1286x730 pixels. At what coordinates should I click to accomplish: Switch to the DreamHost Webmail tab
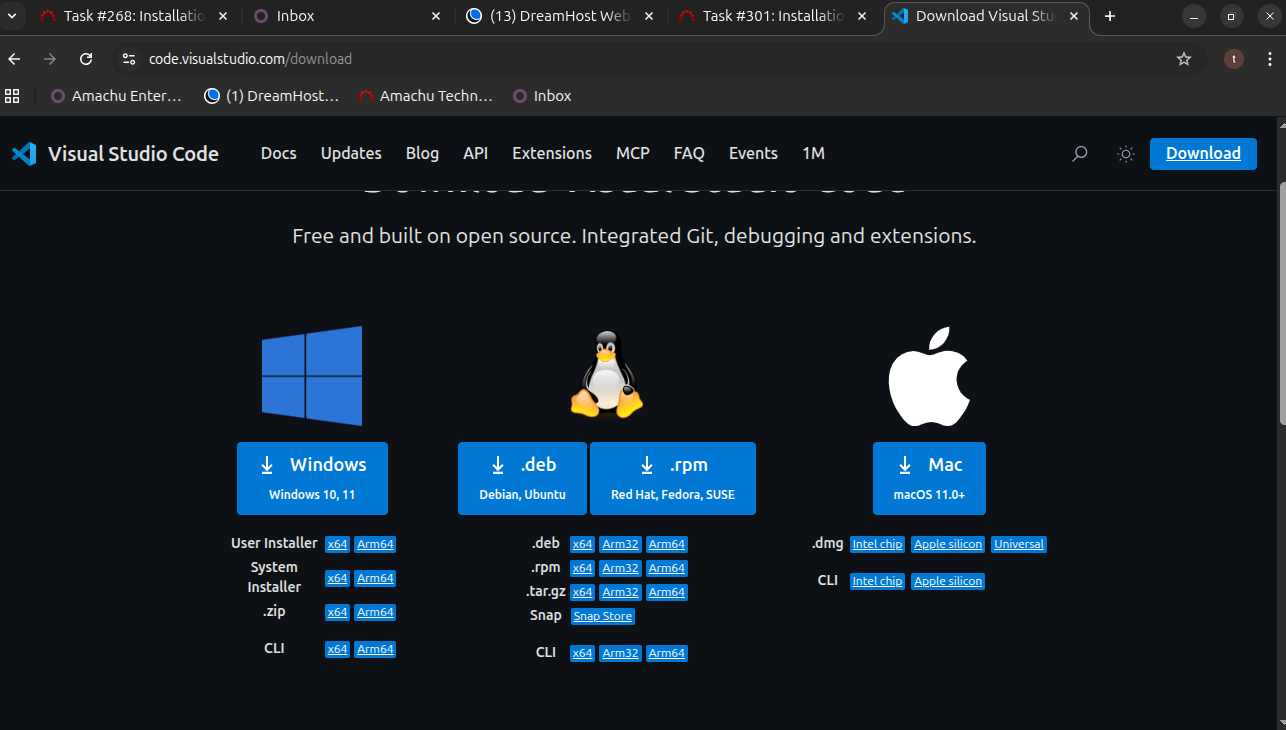(560, 16)
